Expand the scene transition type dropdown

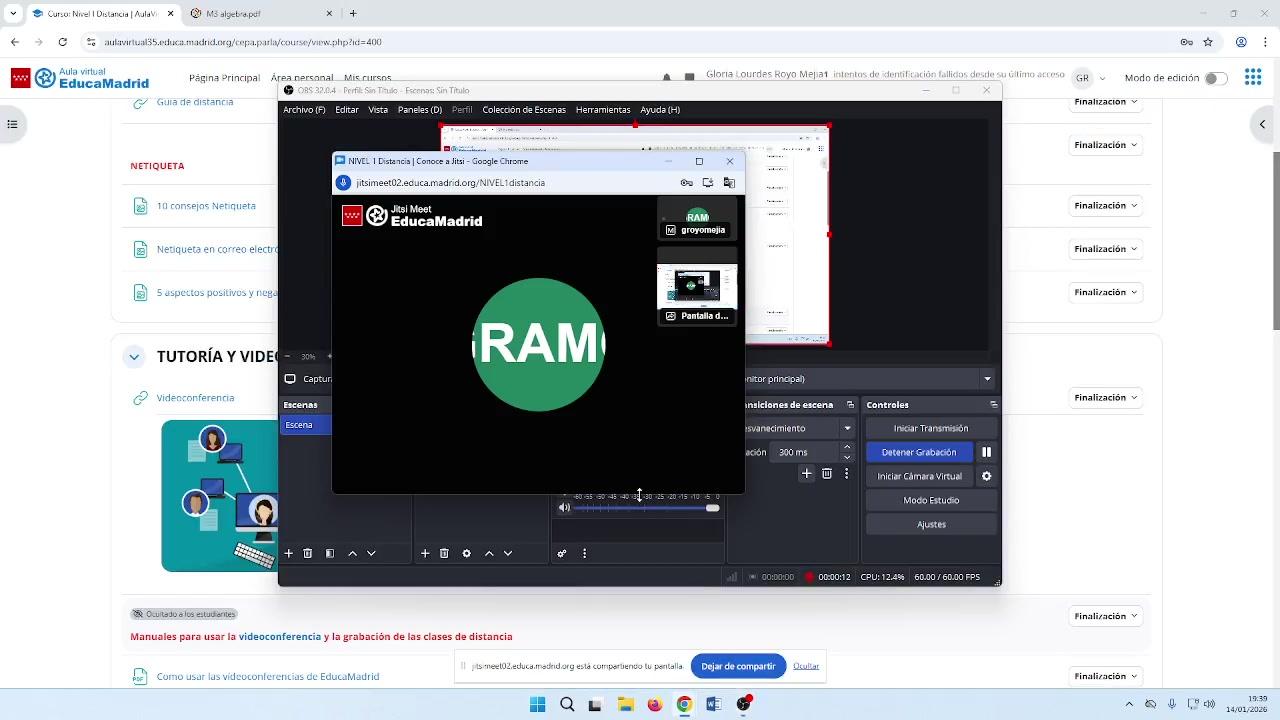(x=847, y=428)
